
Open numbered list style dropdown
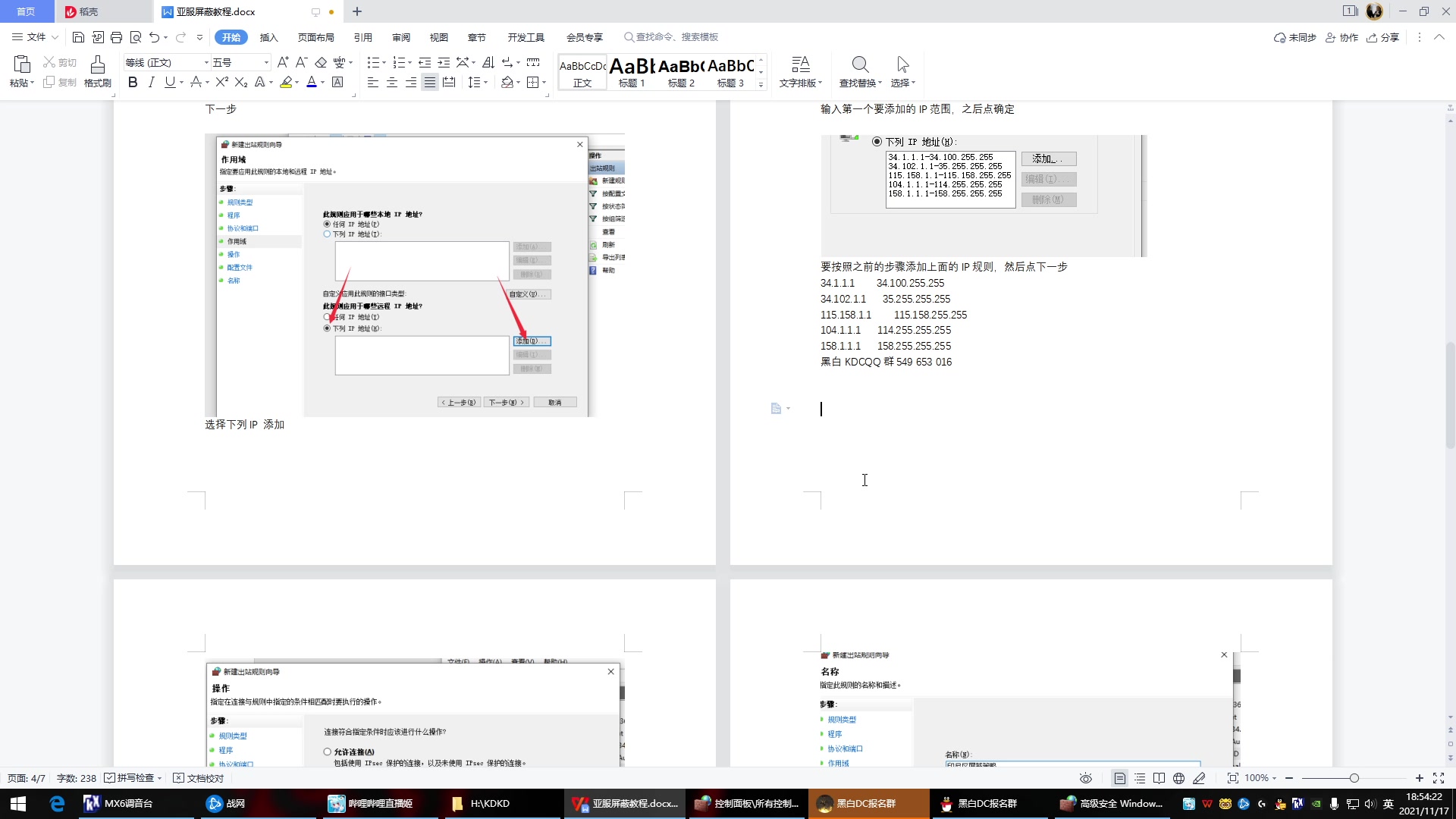409,62
